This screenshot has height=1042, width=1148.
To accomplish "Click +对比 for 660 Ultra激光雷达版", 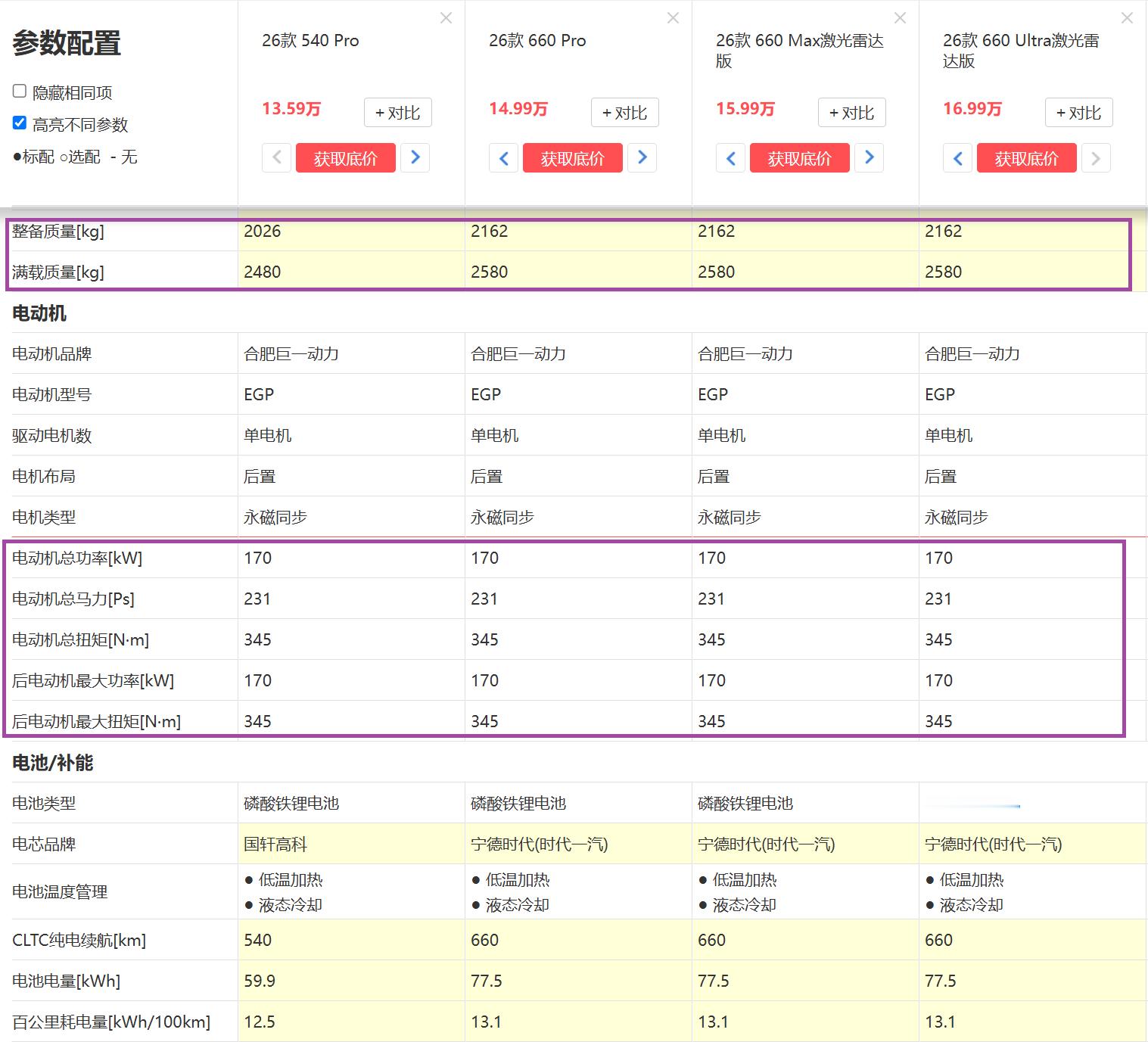I will [x=1078, y=113].
